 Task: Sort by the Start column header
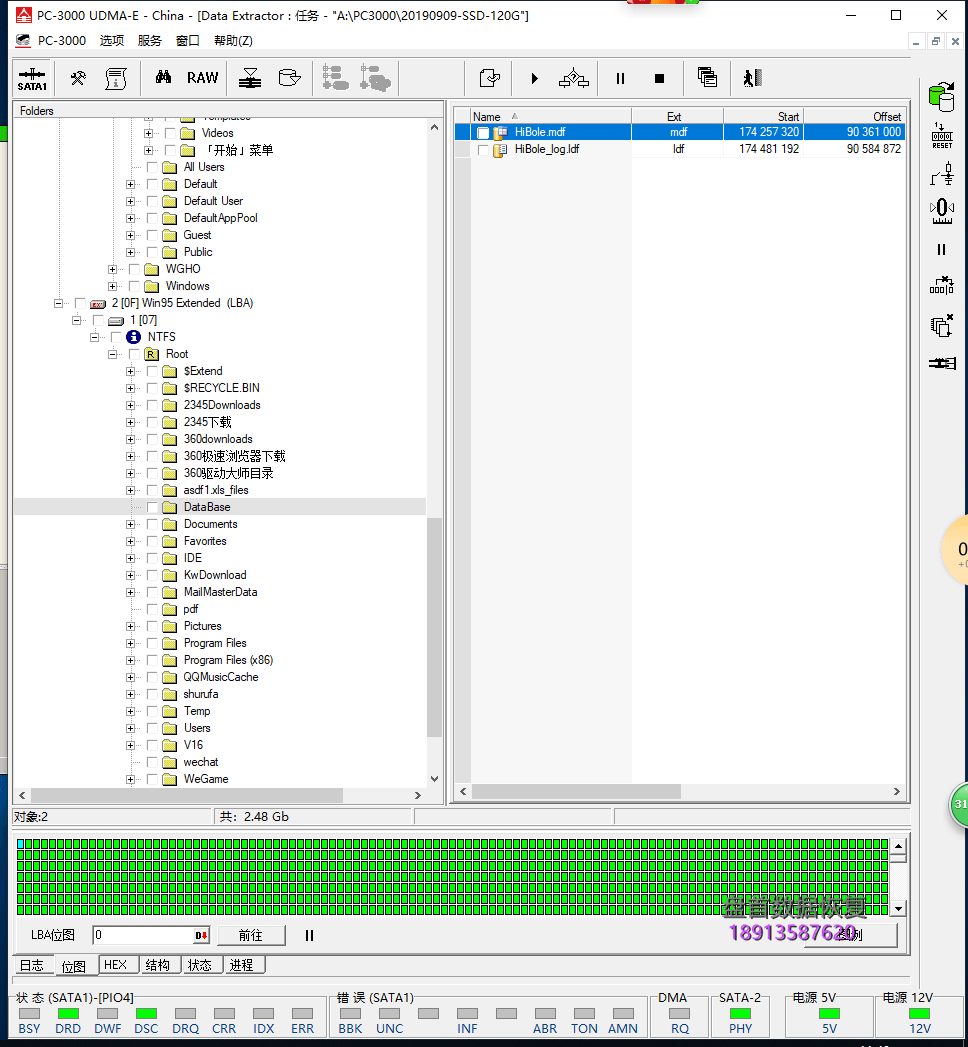762,116
